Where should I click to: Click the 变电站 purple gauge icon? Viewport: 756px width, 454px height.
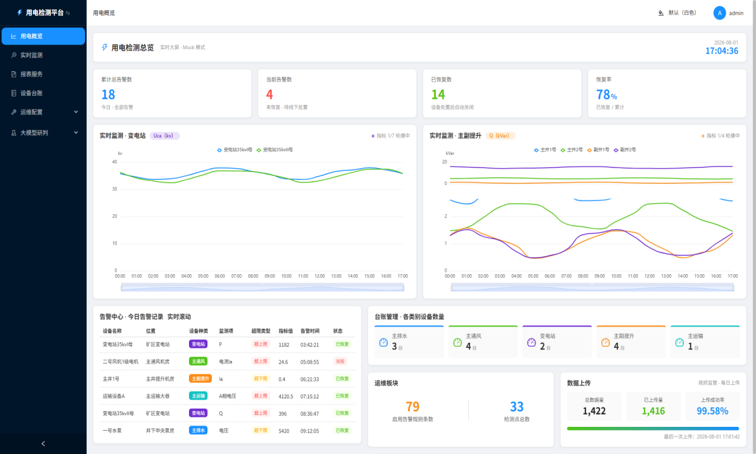531,342
